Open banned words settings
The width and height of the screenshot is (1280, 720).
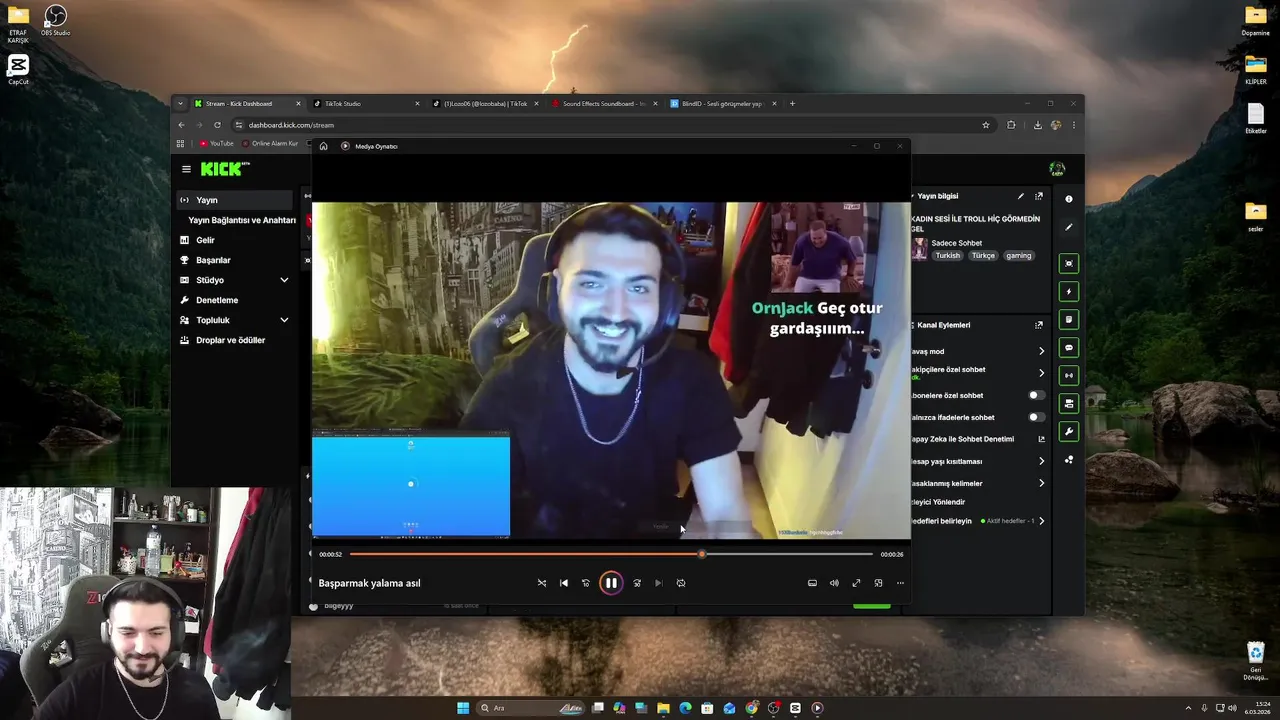click(x=1041, y=483)
